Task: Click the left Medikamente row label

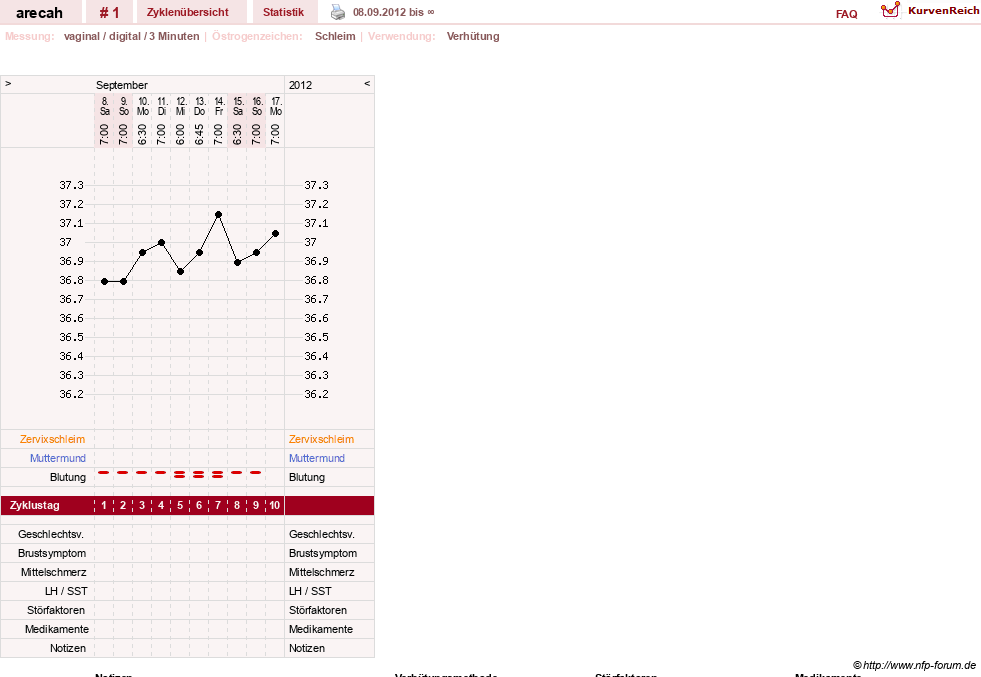Action: (57, 629)
